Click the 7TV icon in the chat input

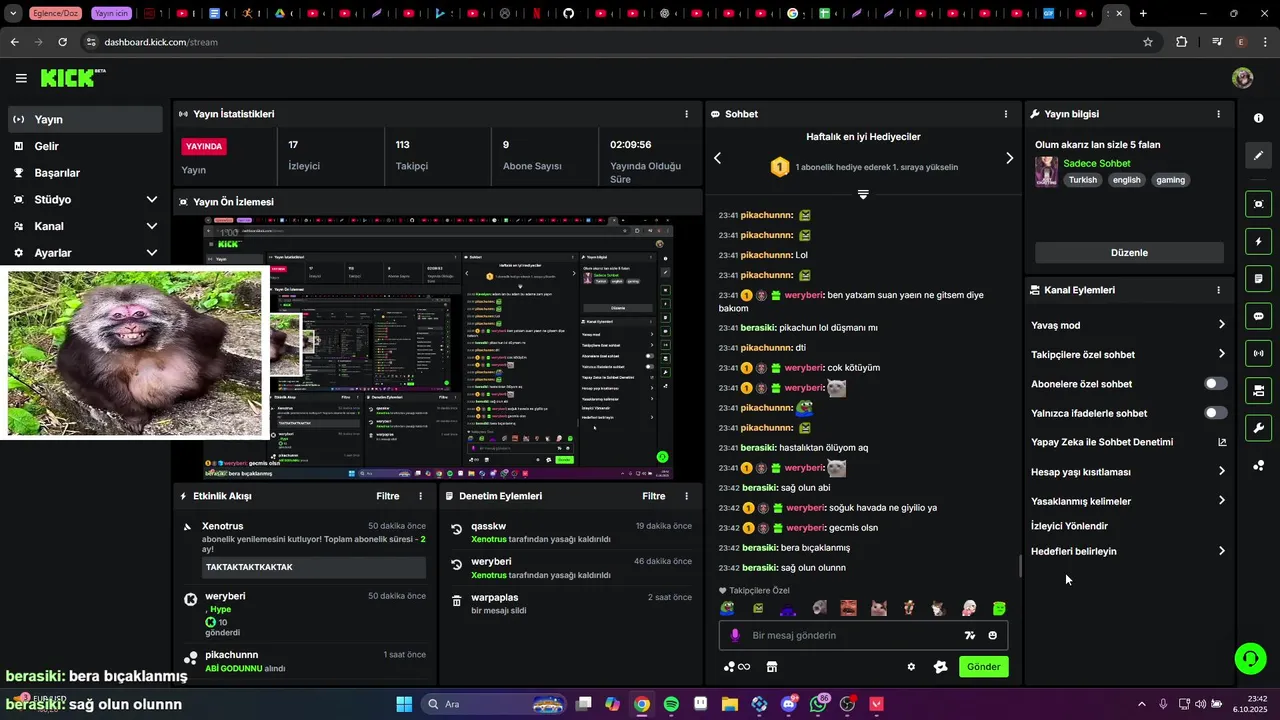(x=969, y=635)
